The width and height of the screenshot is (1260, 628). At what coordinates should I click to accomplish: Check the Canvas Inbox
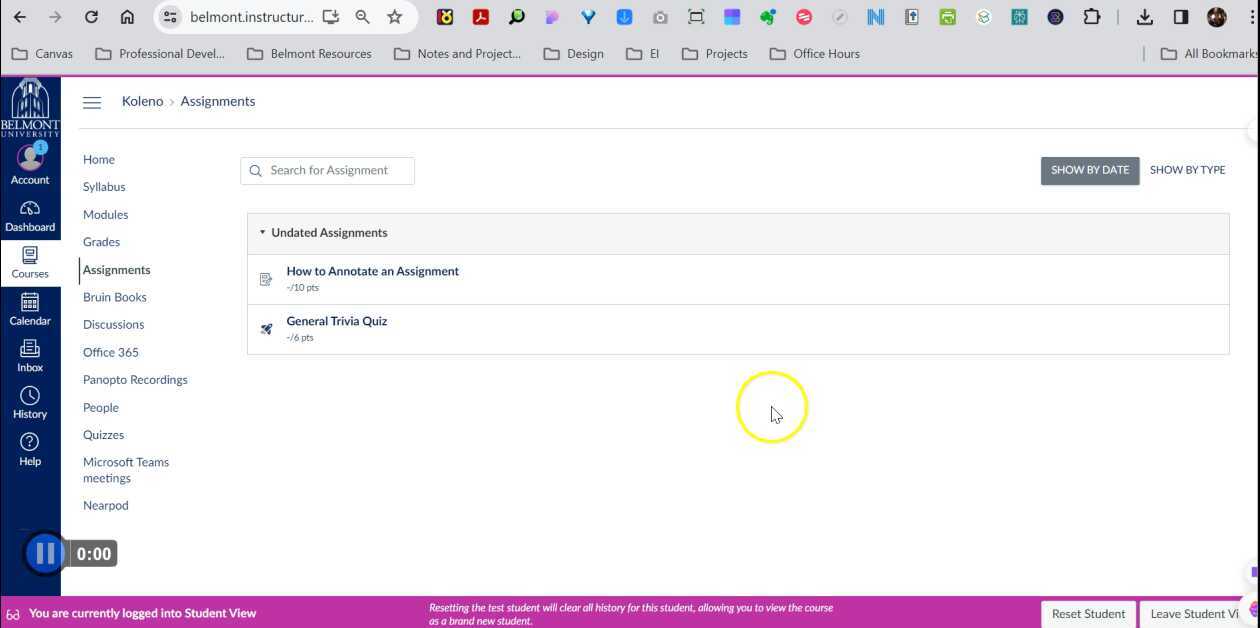click(x=30, y=355)
